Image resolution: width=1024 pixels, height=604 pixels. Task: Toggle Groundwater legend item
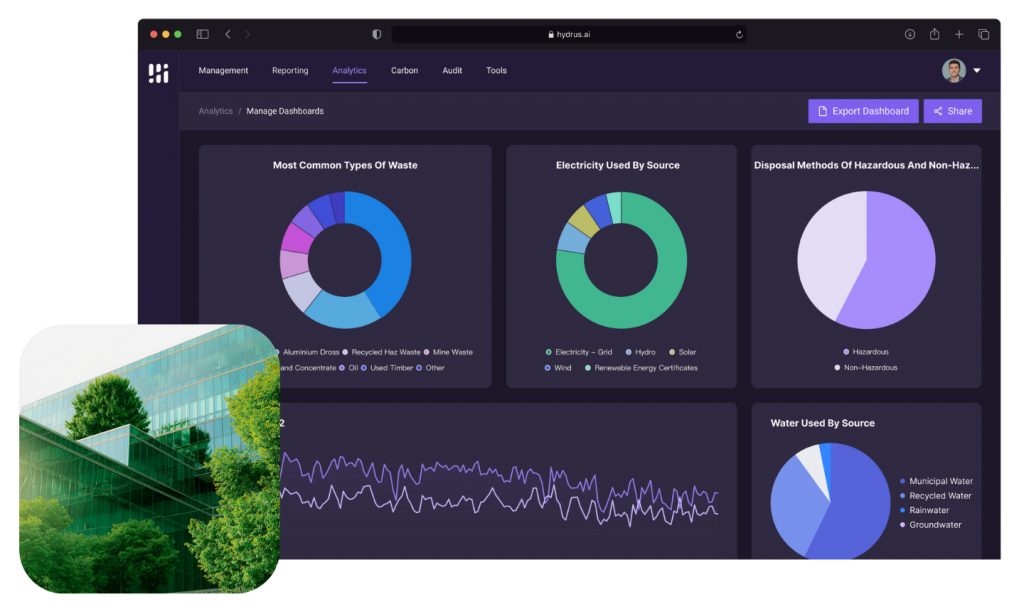point(931,524)
